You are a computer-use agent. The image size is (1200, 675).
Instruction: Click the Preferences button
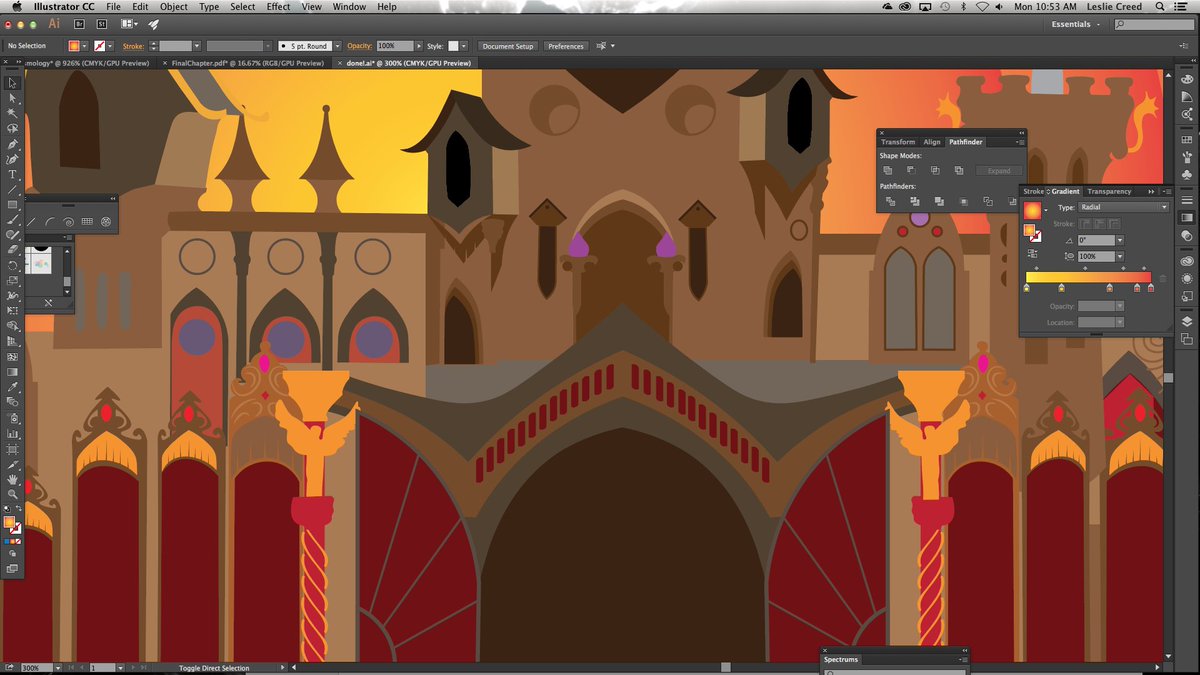(x=565, y=46)
